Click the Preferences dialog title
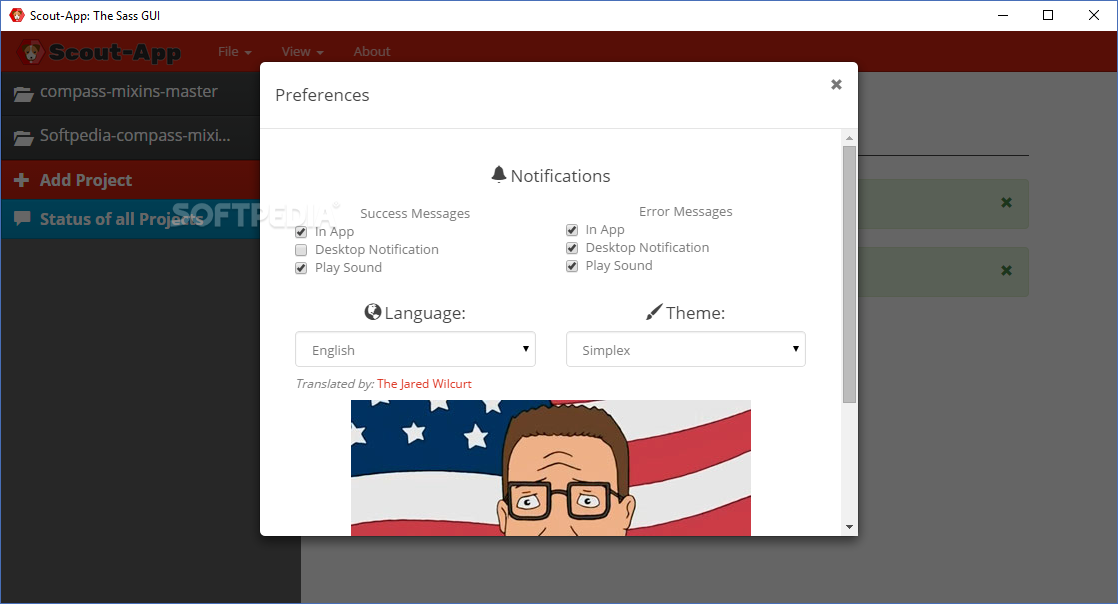The image size is (1118, 604). click(322, 95)
